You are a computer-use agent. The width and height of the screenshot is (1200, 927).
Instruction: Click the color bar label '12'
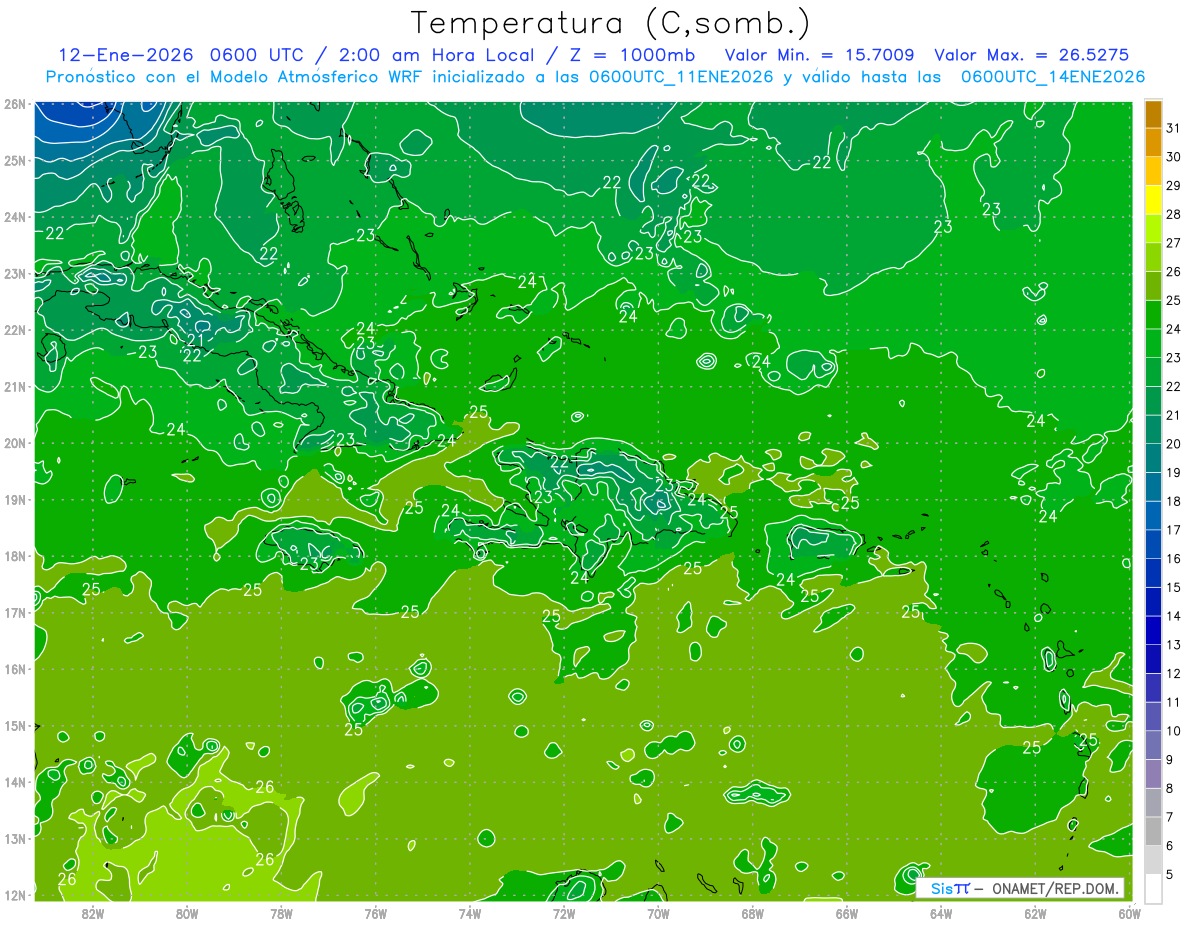1173,673
